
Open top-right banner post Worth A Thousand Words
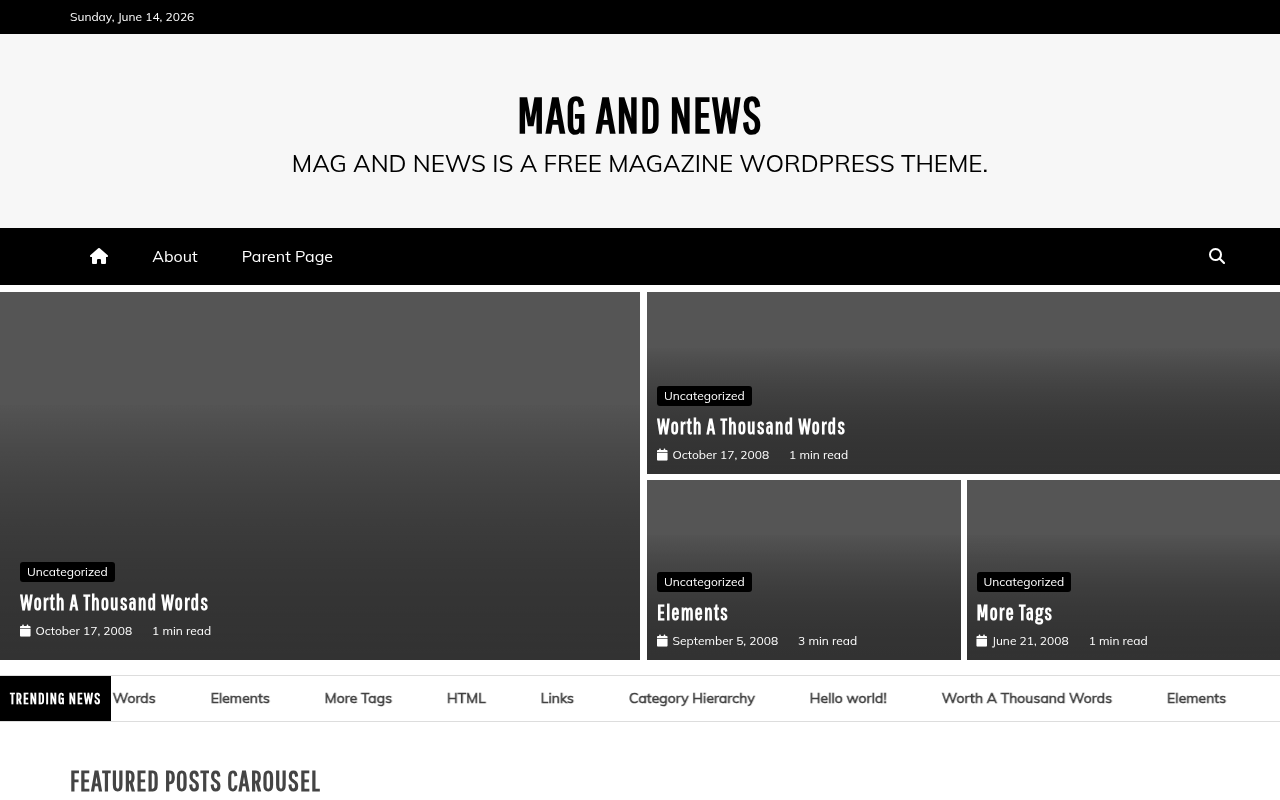(x=751, y=426)
